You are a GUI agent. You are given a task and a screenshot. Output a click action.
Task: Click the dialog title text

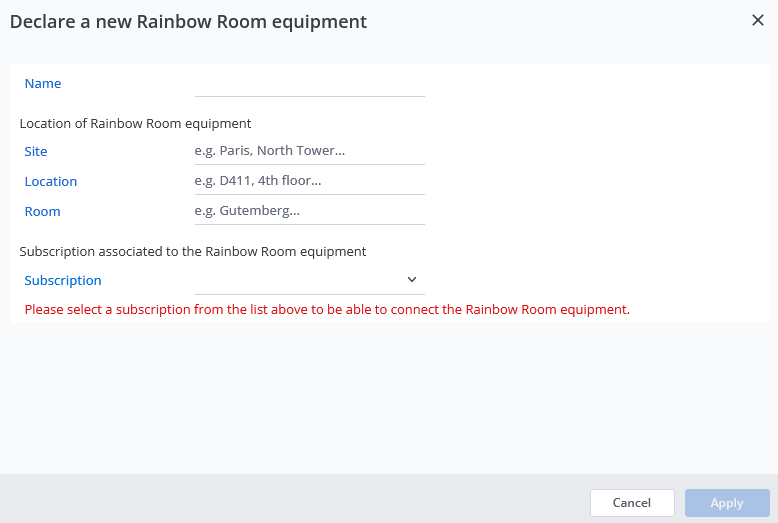[188, 21]
